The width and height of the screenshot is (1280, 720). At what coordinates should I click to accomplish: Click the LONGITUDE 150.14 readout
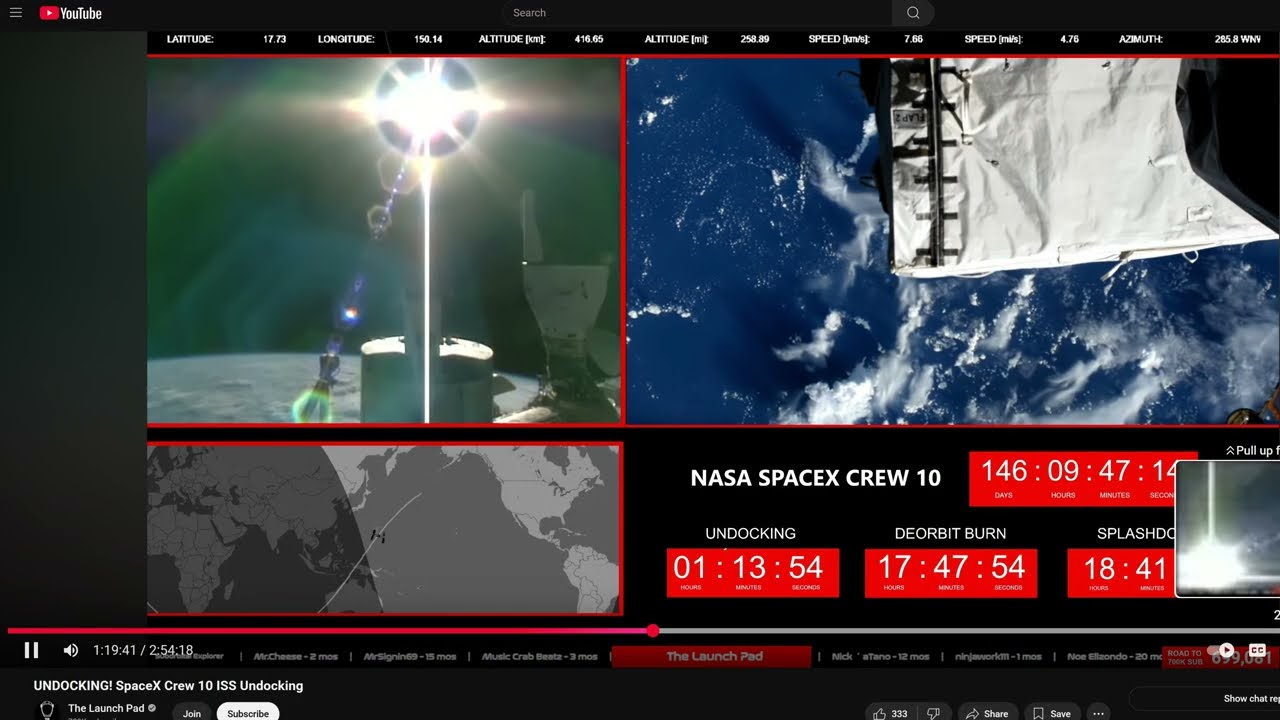click(x=380, y=40)
